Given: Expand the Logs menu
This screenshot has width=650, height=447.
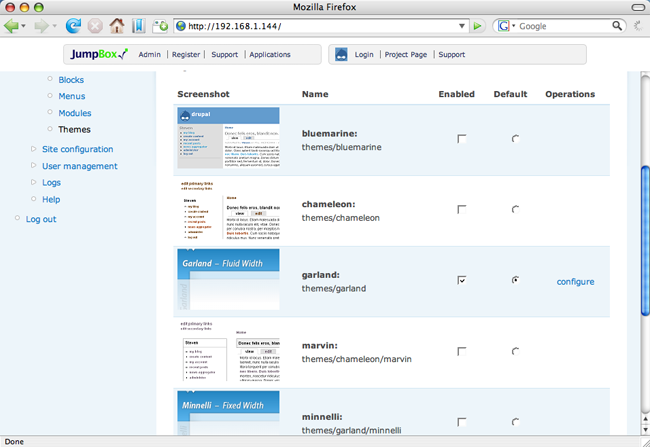Looking at the screenshot, I should click(x=34, y=182).
